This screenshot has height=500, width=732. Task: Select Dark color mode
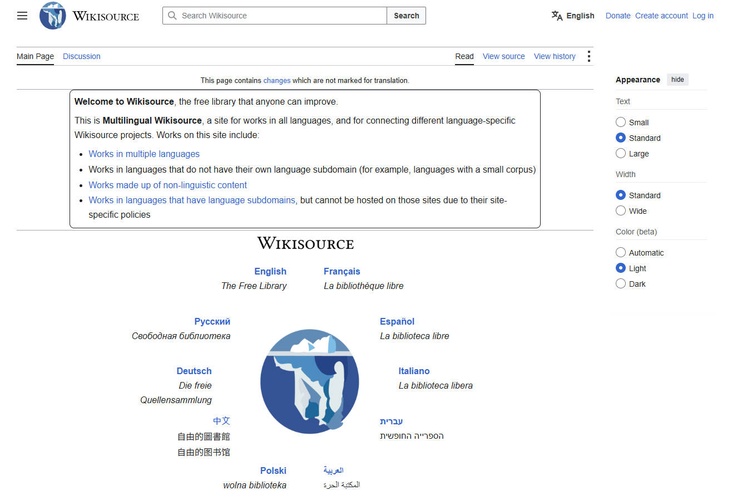pyautogui.click(x=620, y=283)
